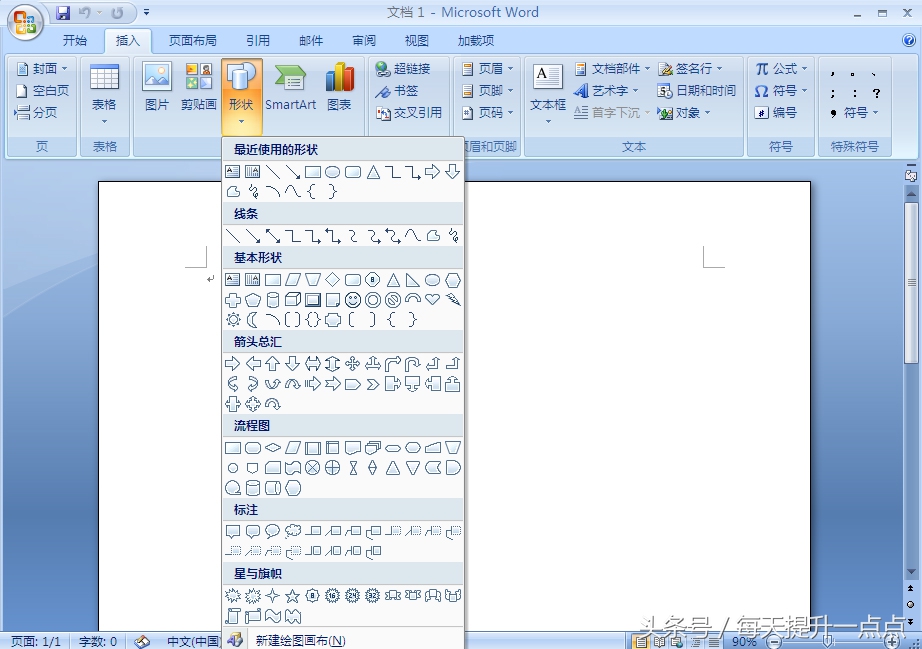This screenshot has width=922, height=649.
Task: Select cube shape in basic shapes
Action: [293, 300]
